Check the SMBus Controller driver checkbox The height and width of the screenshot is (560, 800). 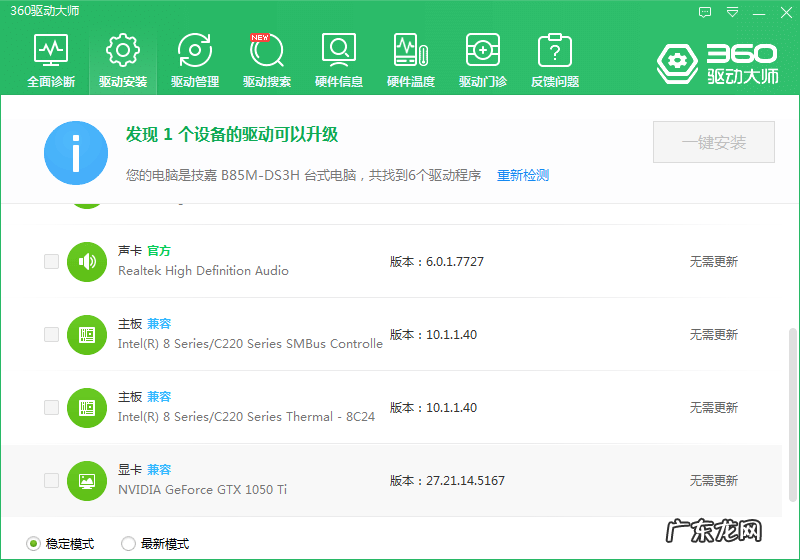(x=52, y=335)
